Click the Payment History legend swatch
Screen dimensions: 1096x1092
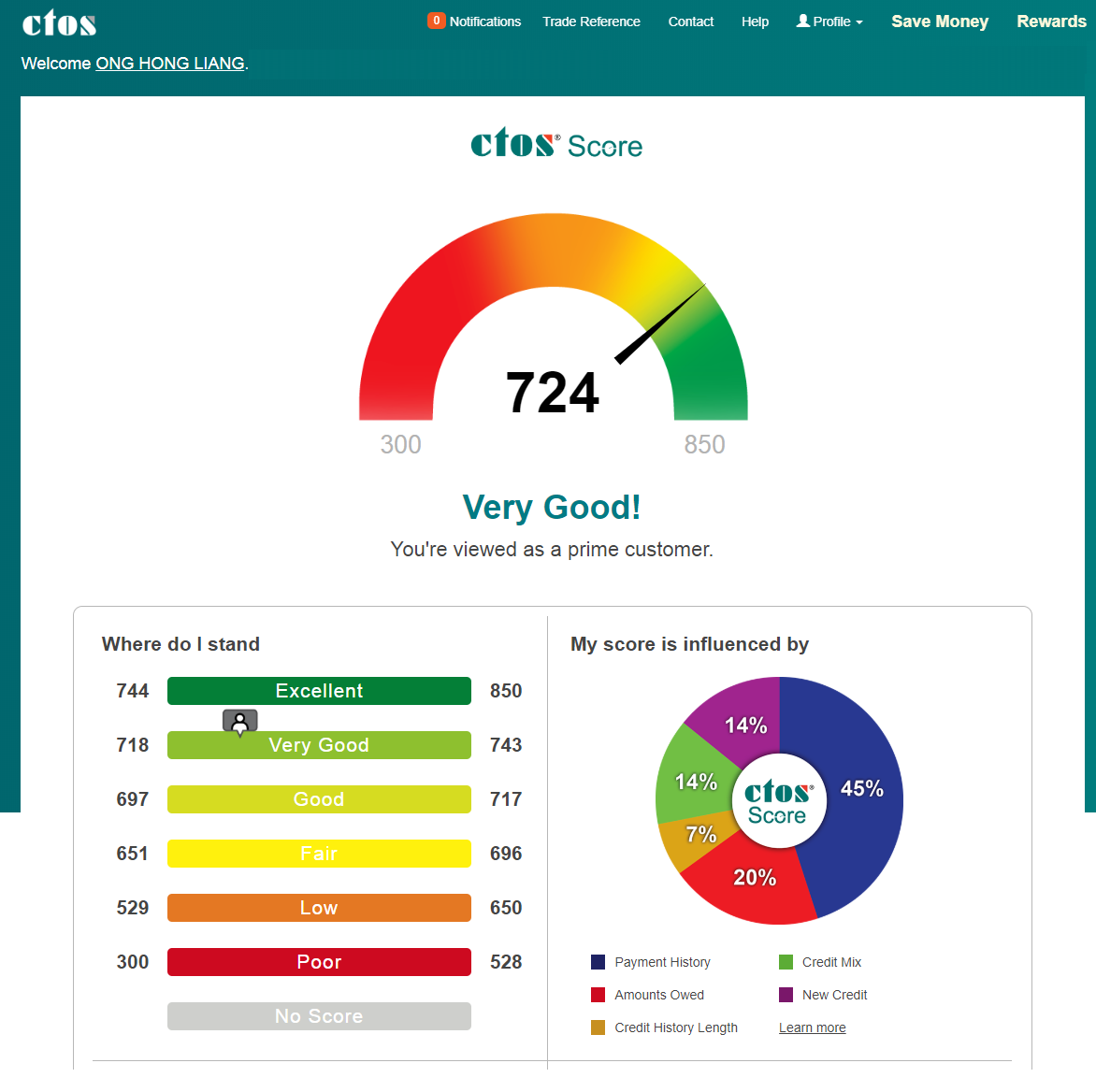tap(598, 962)
